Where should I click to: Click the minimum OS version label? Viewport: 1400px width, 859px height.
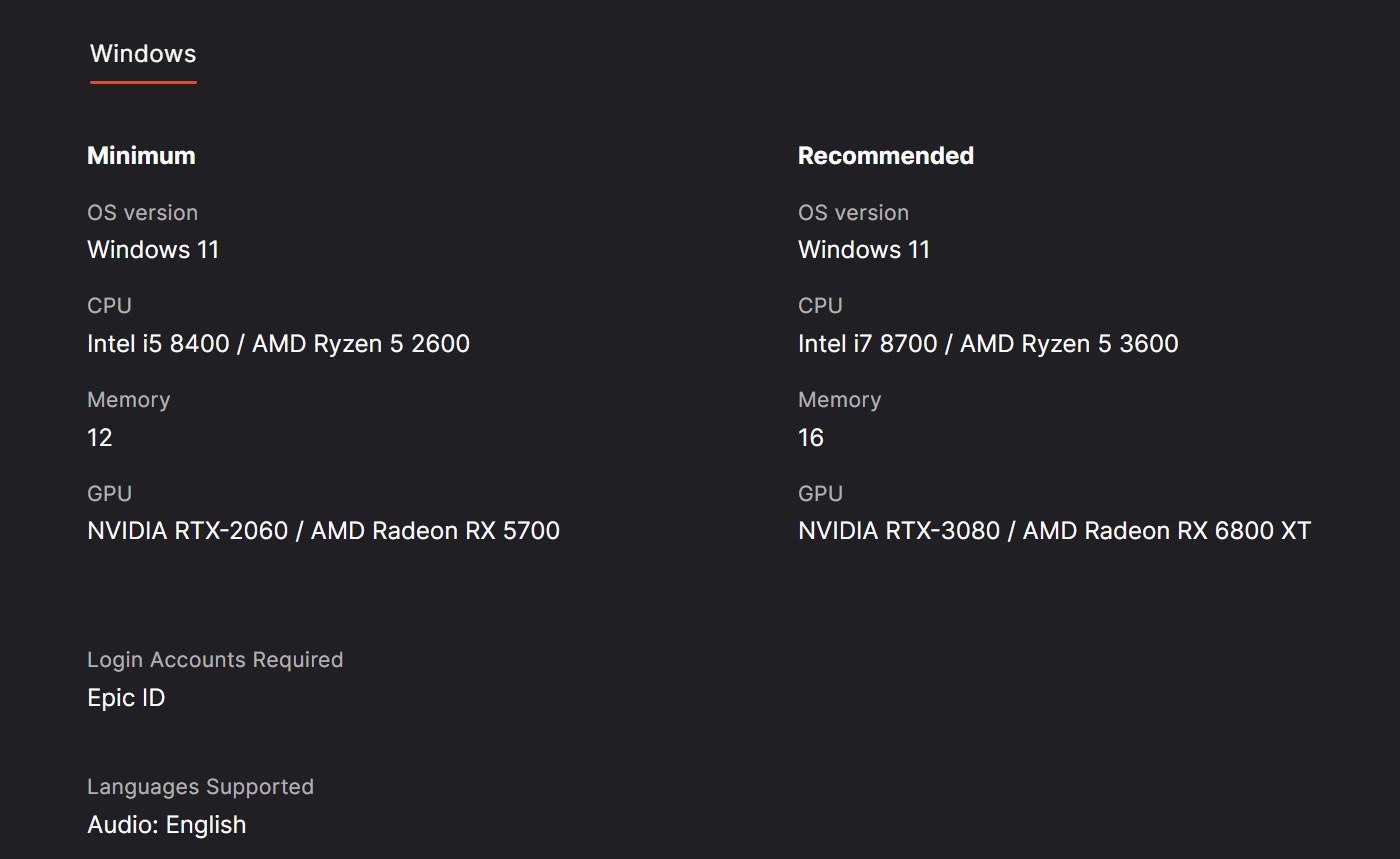click(142, 213)
